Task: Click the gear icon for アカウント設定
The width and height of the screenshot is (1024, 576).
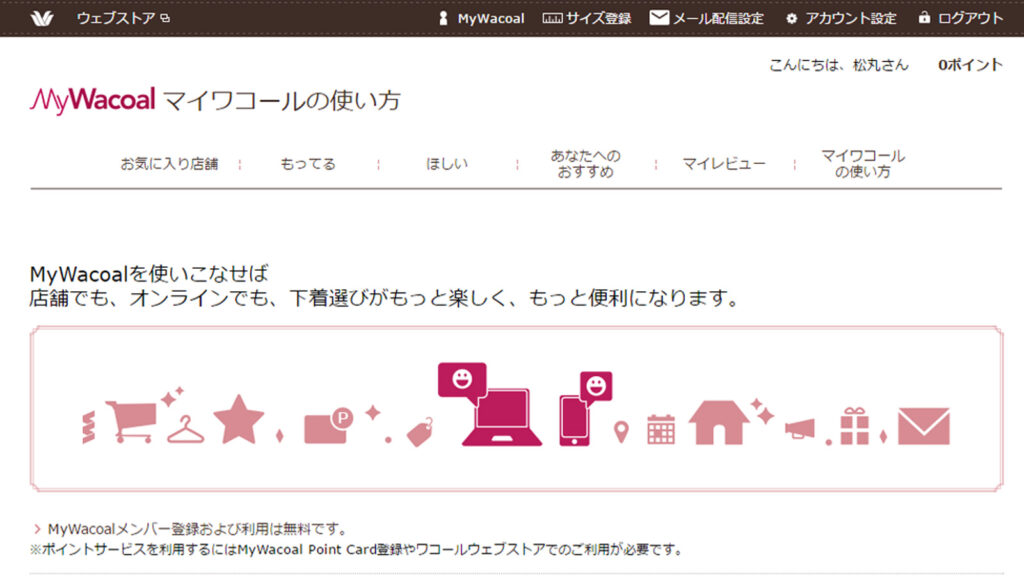Action: (792, 18)
